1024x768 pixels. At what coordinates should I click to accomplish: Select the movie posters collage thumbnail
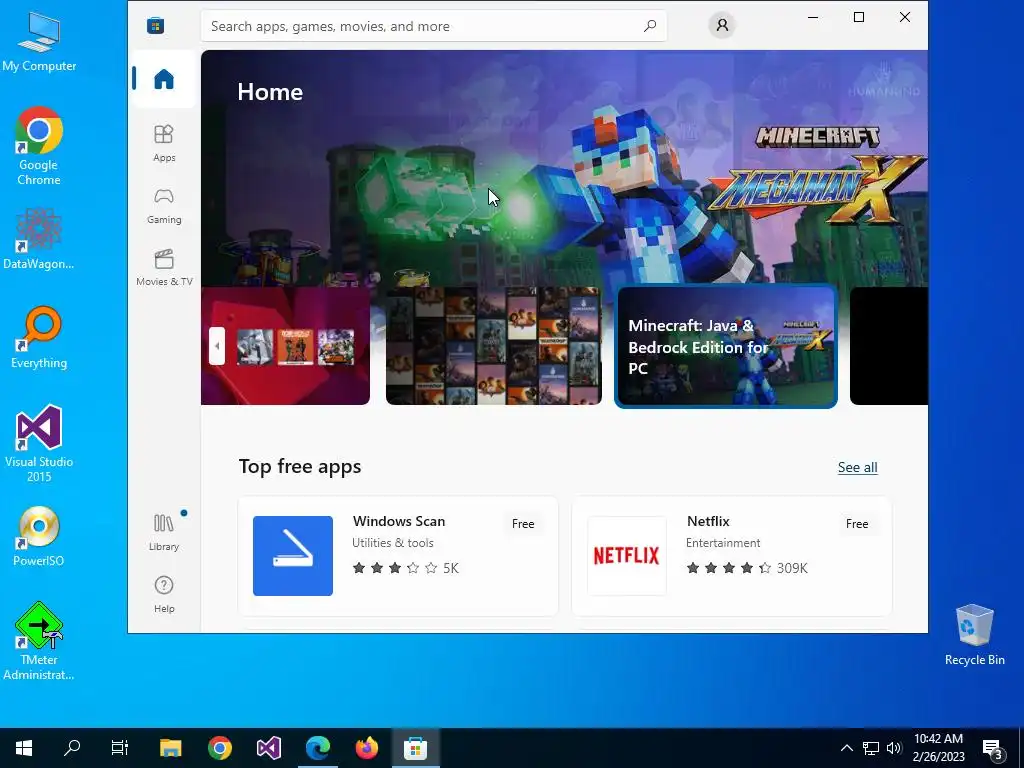pyautogui.click(x=494, y=345)
